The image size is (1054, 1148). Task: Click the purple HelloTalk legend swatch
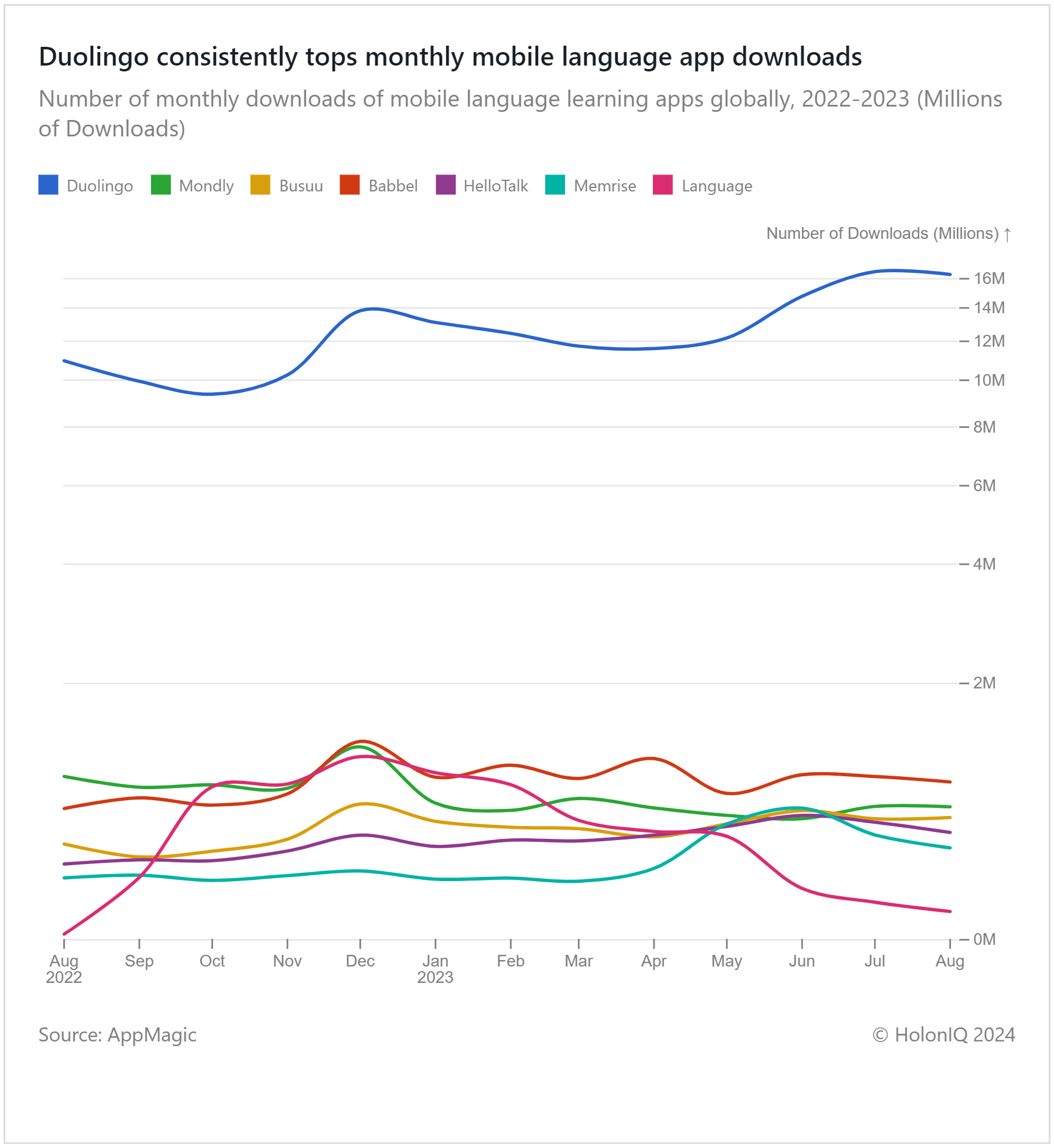coord(446,185)
